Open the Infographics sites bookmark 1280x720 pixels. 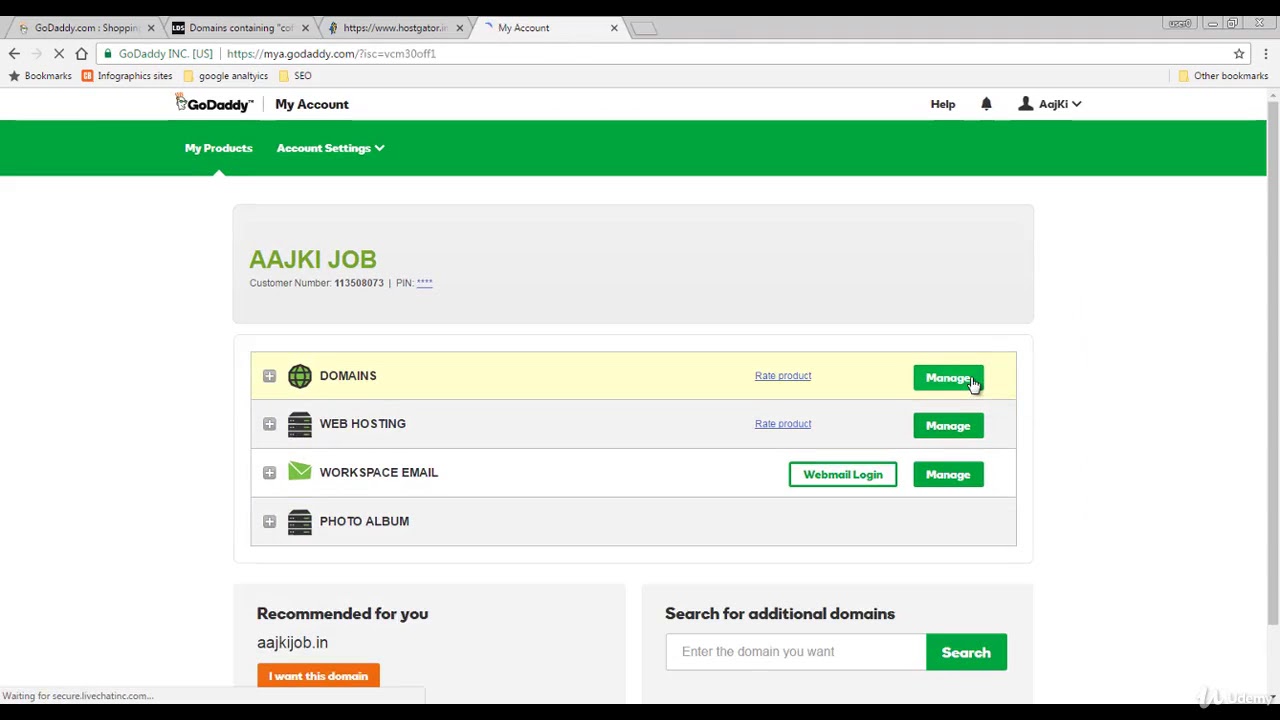(127, 76)
